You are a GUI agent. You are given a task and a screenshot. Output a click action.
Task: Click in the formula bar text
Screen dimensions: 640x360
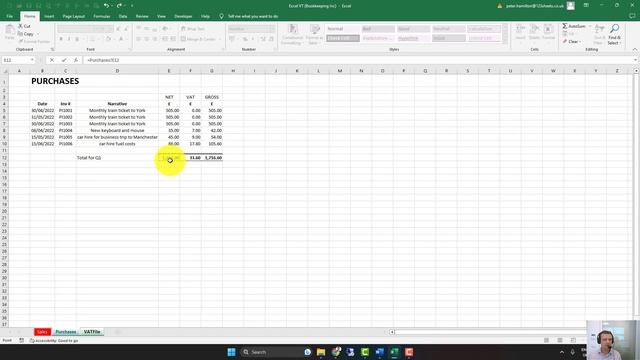point(103,60)
